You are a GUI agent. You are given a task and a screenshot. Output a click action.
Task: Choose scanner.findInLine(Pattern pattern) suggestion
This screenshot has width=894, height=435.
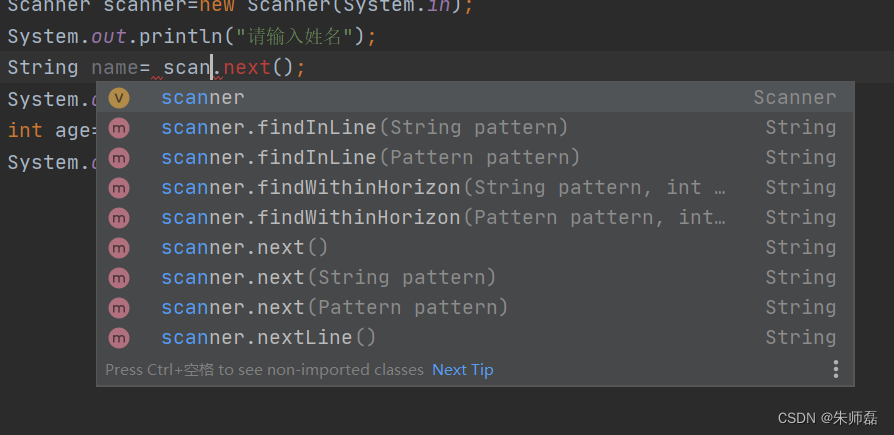coord(475,158)
